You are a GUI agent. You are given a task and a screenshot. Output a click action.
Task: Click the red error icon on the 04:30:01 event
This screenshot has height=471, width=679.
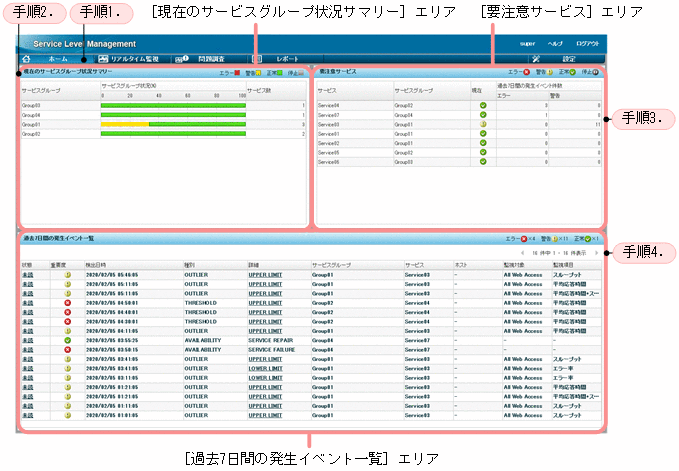(68, 322)
